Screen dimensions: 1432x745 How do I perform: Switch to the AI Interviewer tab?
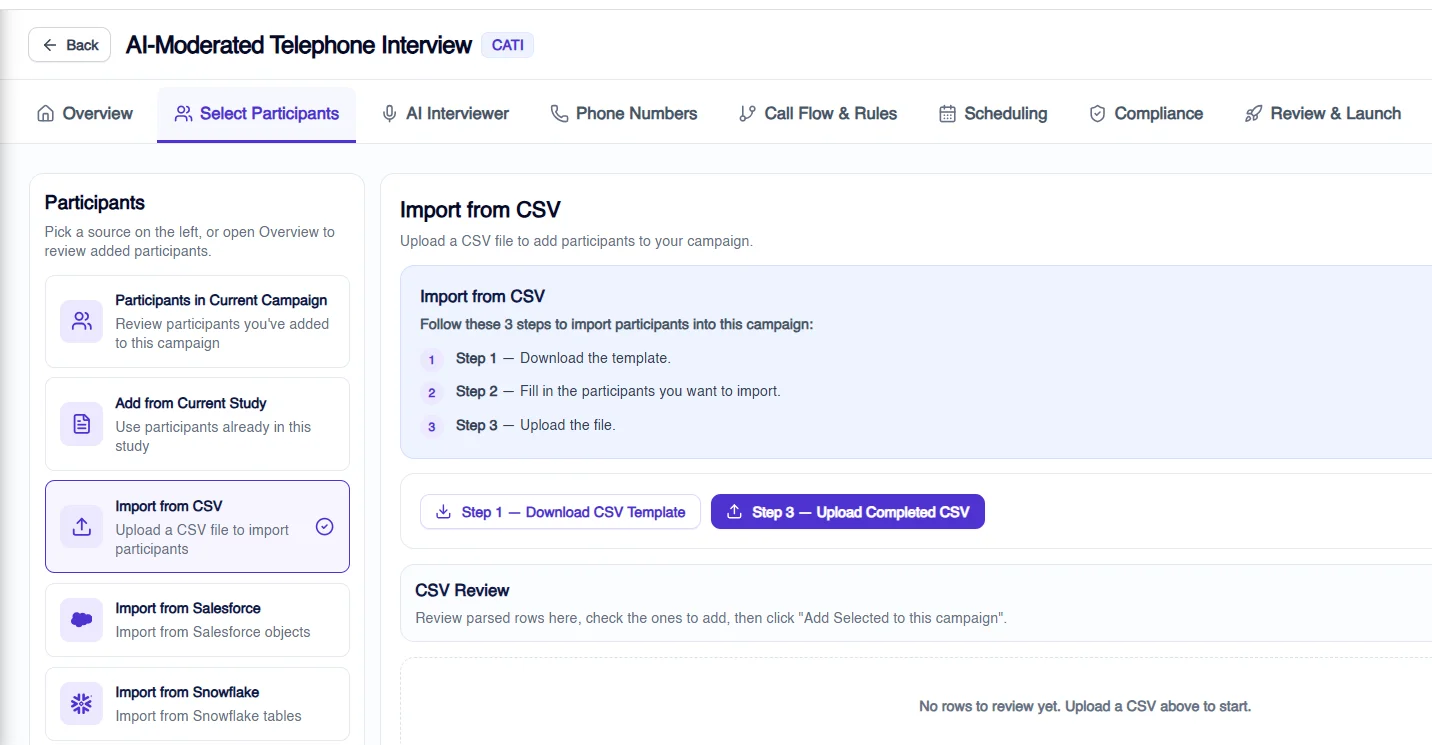click(x=446, y=113)
